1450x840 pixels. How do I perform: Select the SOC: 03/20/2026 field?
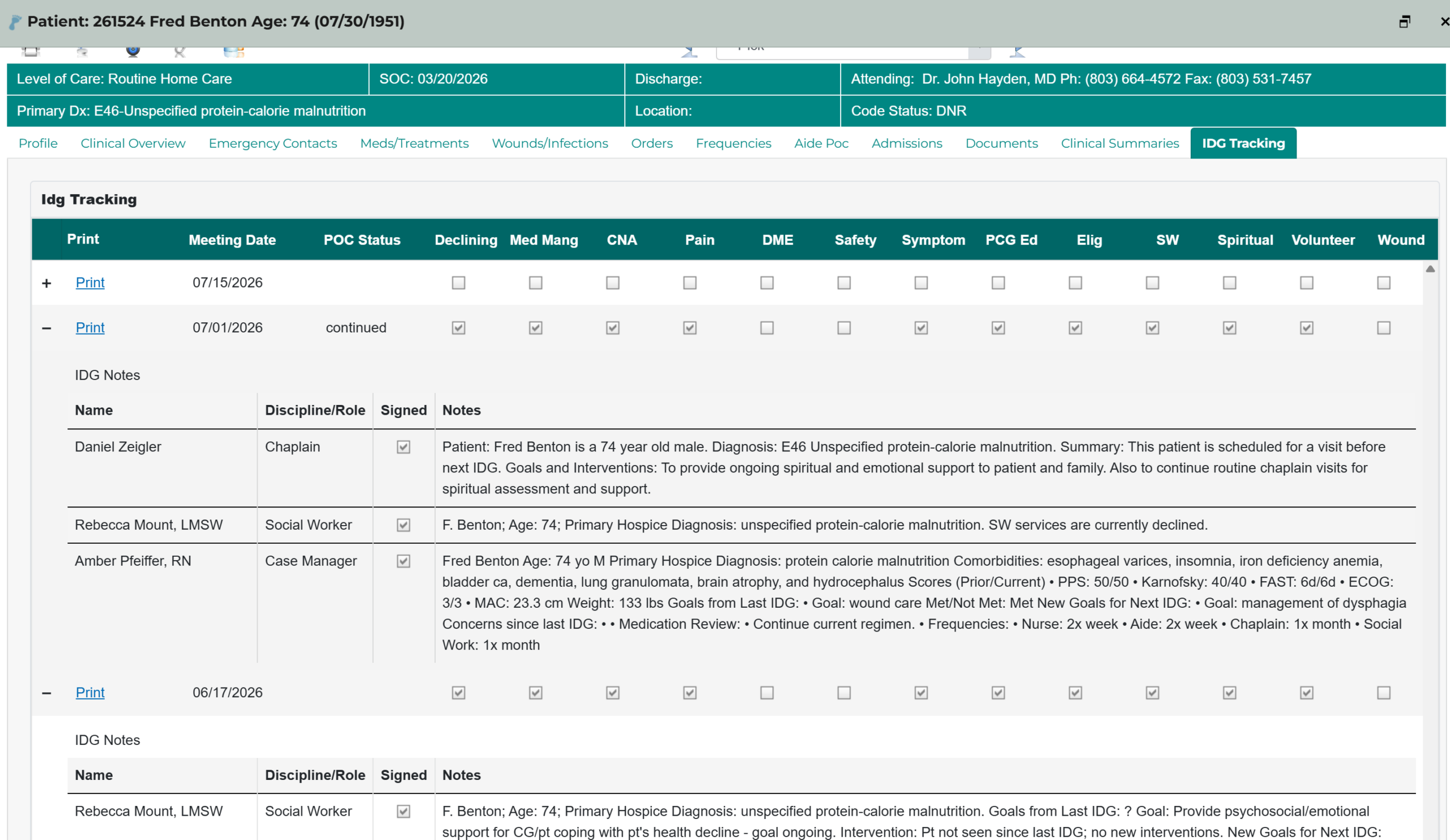click(x=497, y=79)
